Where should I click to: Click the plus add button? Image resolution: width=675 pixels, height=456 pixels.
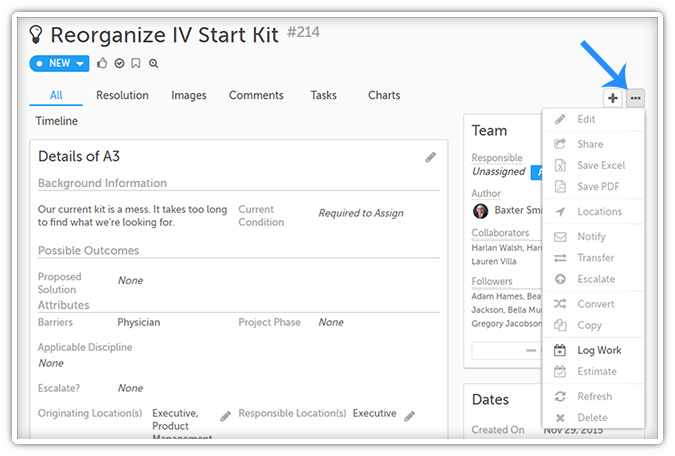613,98
